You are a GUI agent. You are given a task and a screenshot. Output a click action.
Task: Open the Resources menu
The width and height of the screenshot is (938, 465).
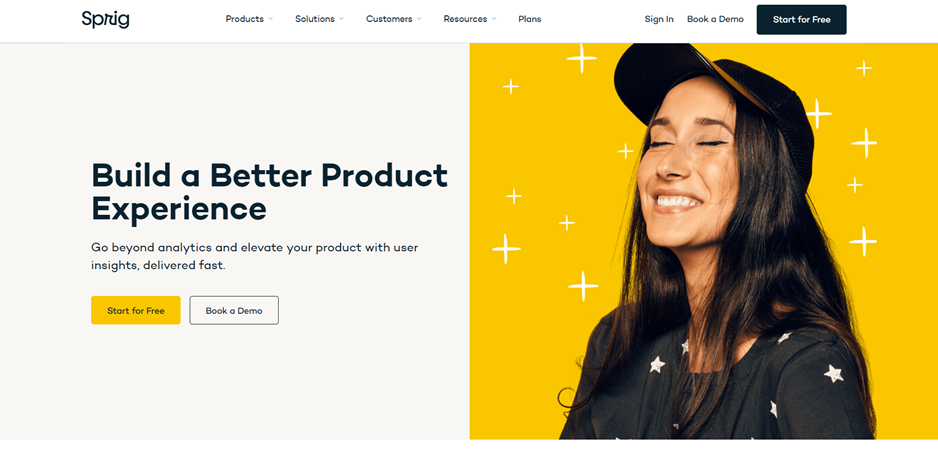coord(465,19)
